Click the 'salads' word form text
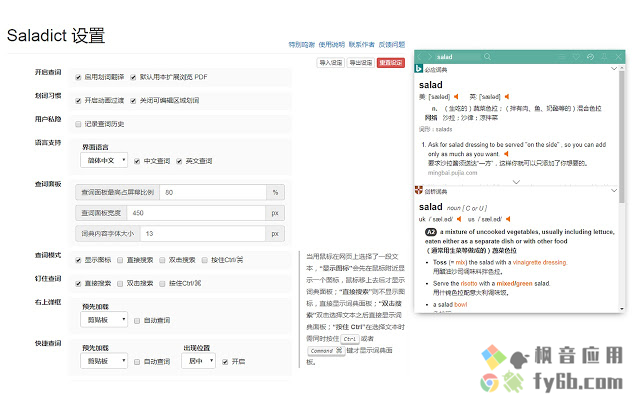Viewport: 640px width, 400px height. tap(444, 129)
